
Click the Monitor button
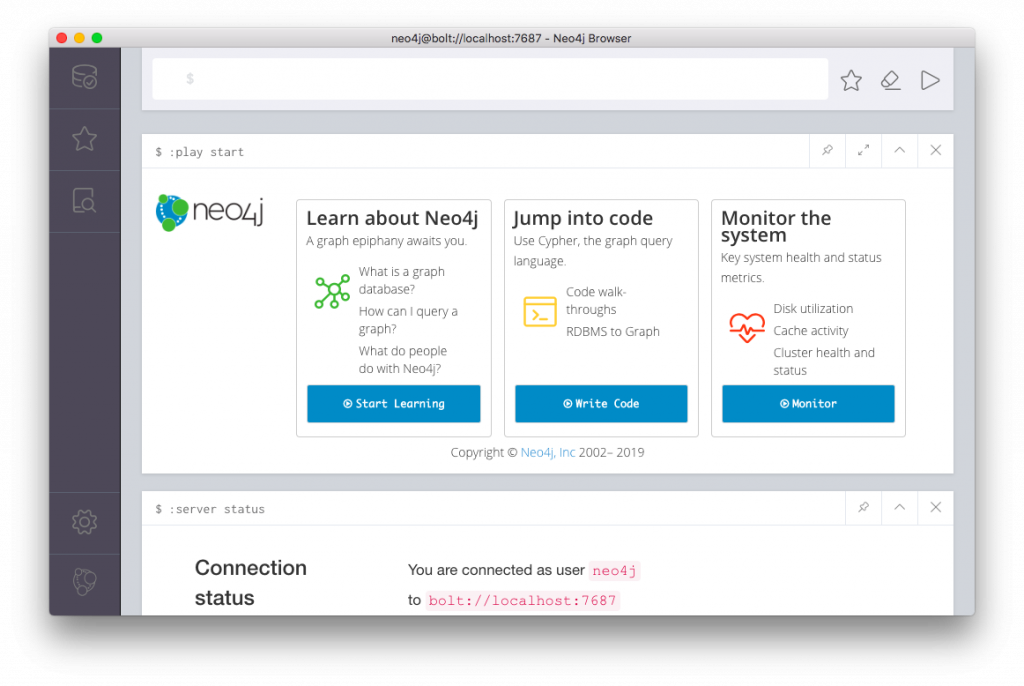coord(808,404)
